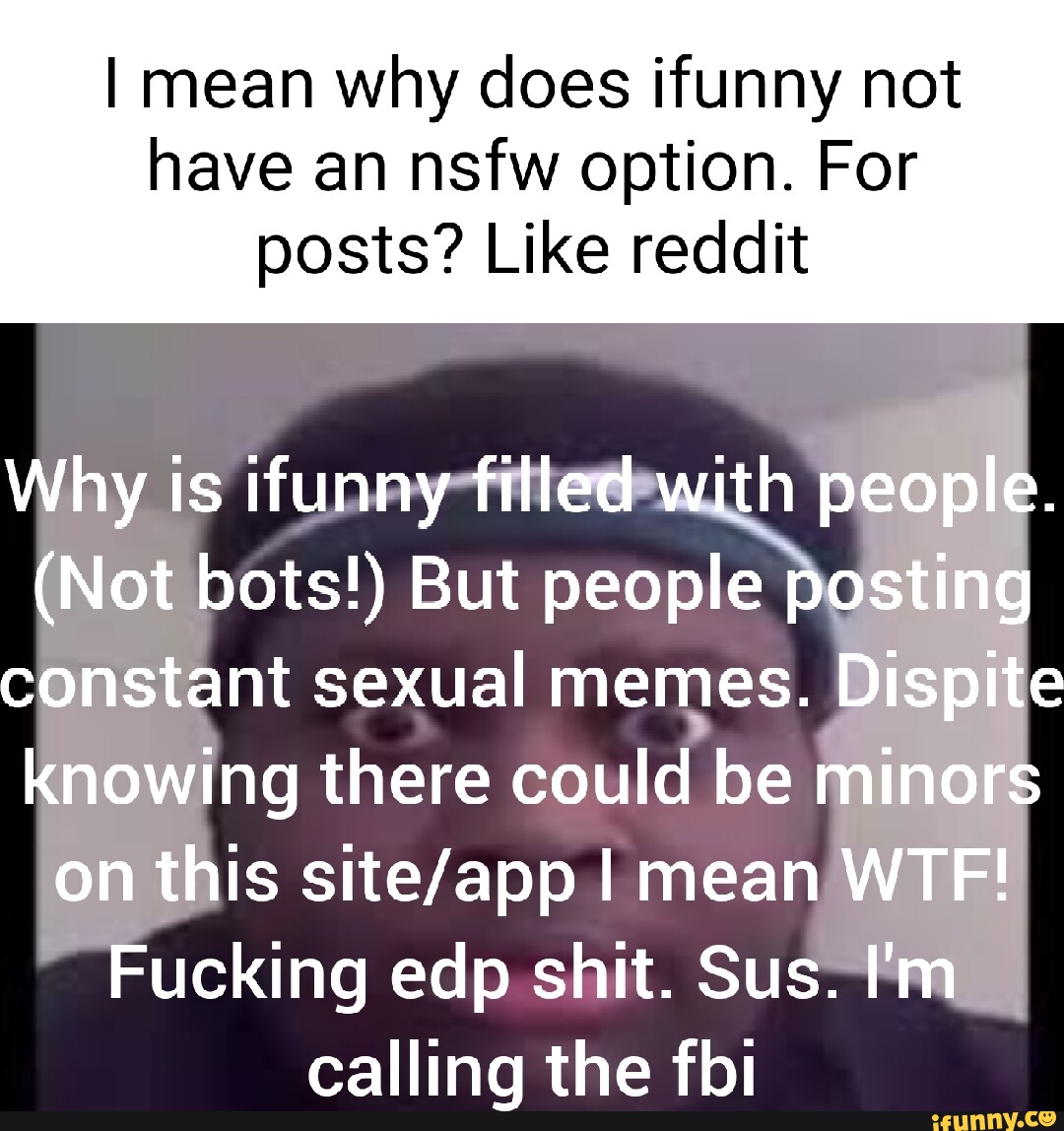Click the ifunny.co watermark logo
This screenshot has height=1131, width=1064.
[x=993, y=1121]
